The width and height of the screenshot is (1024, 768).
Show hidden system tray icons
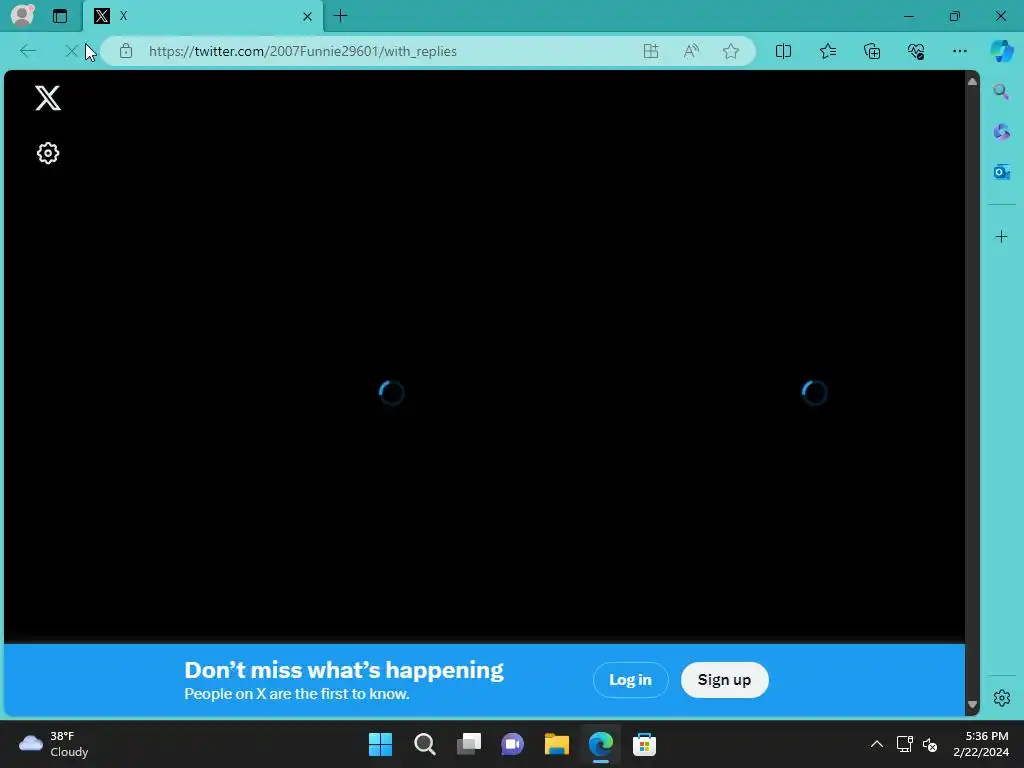[876, 744]
